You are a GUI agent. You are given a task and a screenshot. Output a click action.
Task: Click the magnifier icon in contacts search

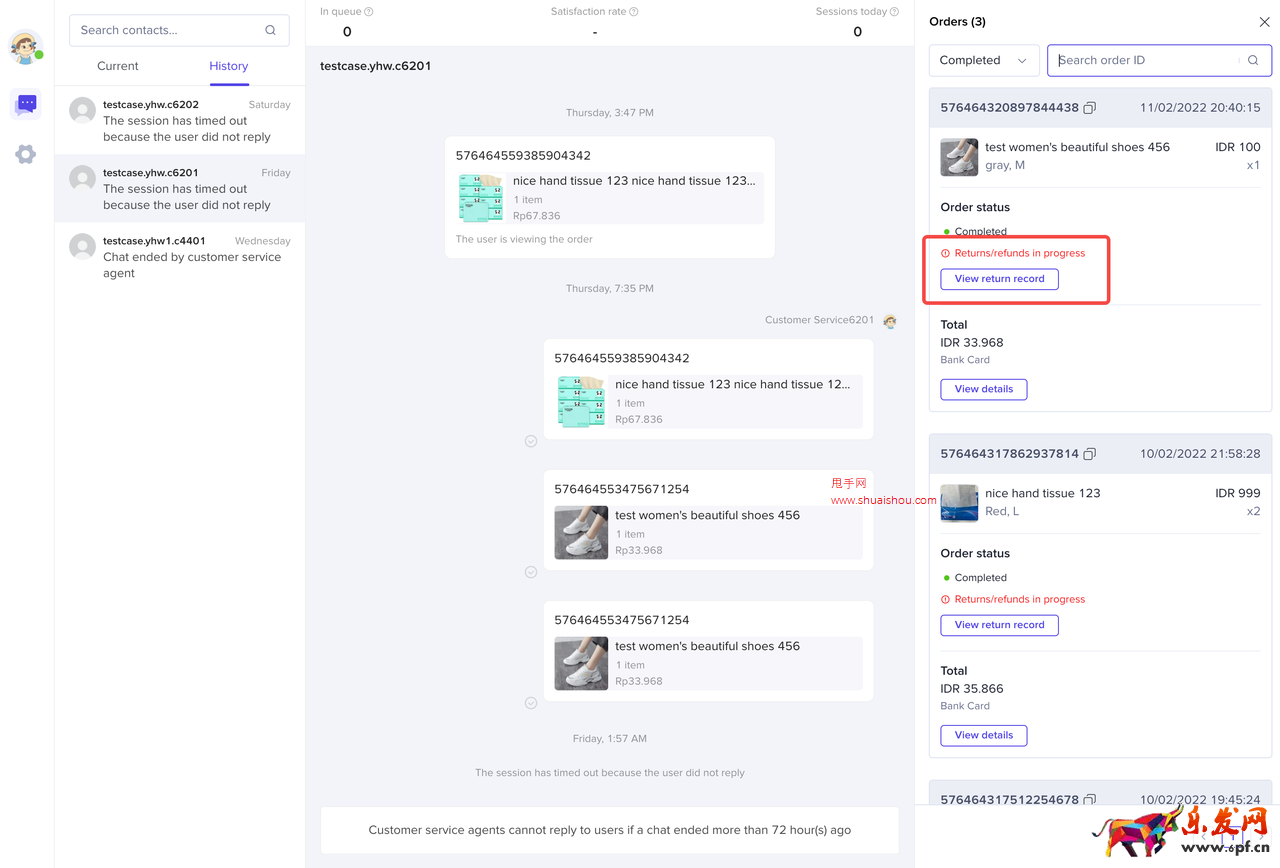(x=270, y=30)
